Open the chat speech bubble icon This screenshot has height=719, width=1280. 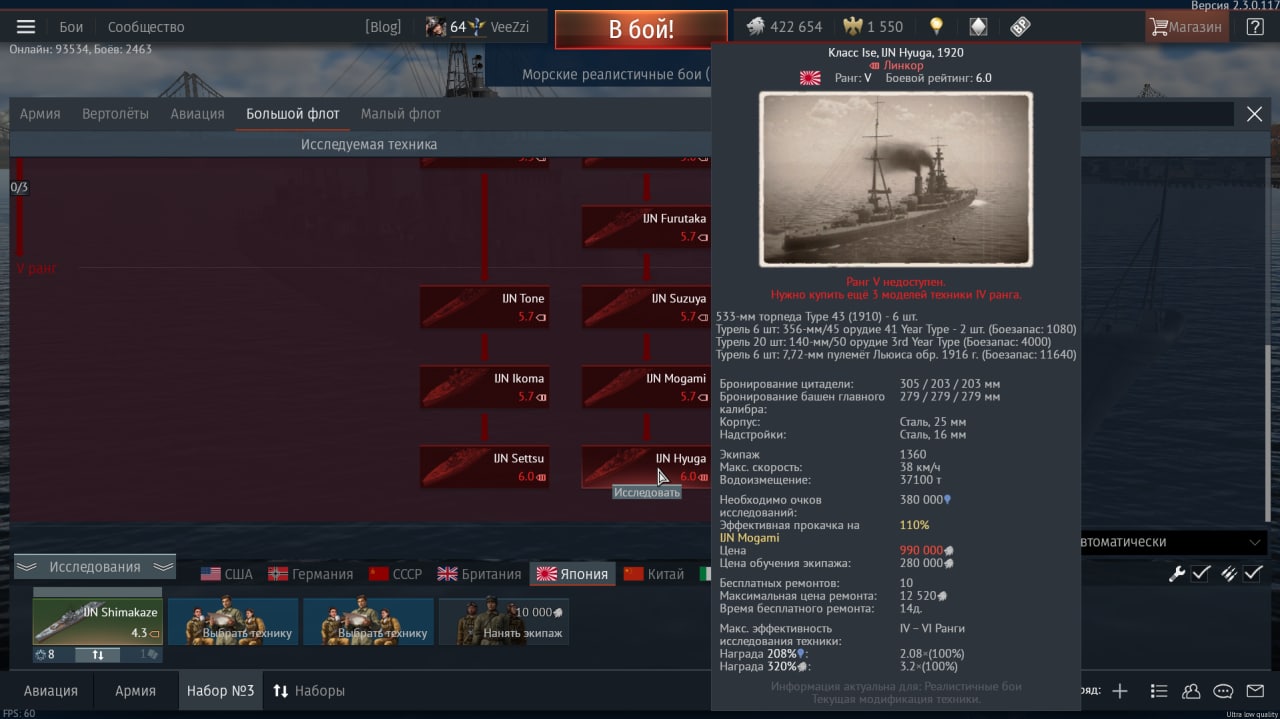[x=1223, y=691]
